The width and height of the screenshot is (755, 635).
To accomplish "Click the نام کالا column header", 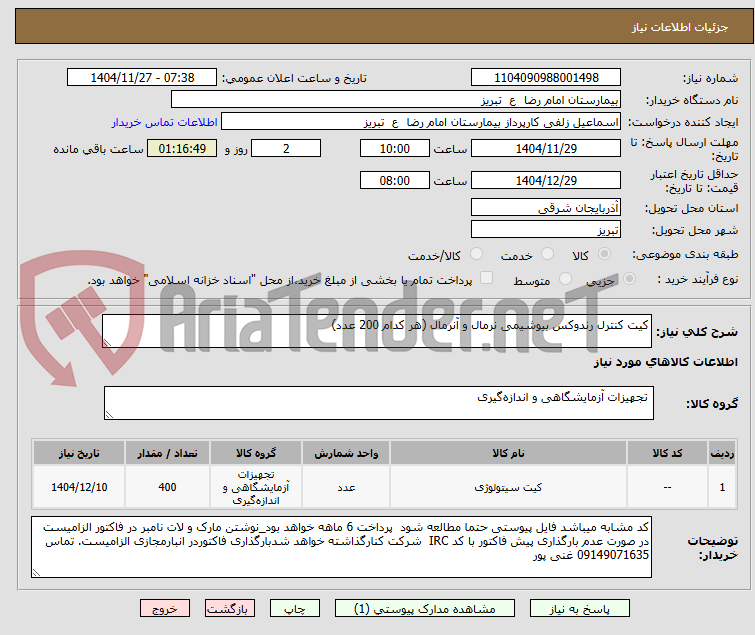I will [x=508, y=453].
